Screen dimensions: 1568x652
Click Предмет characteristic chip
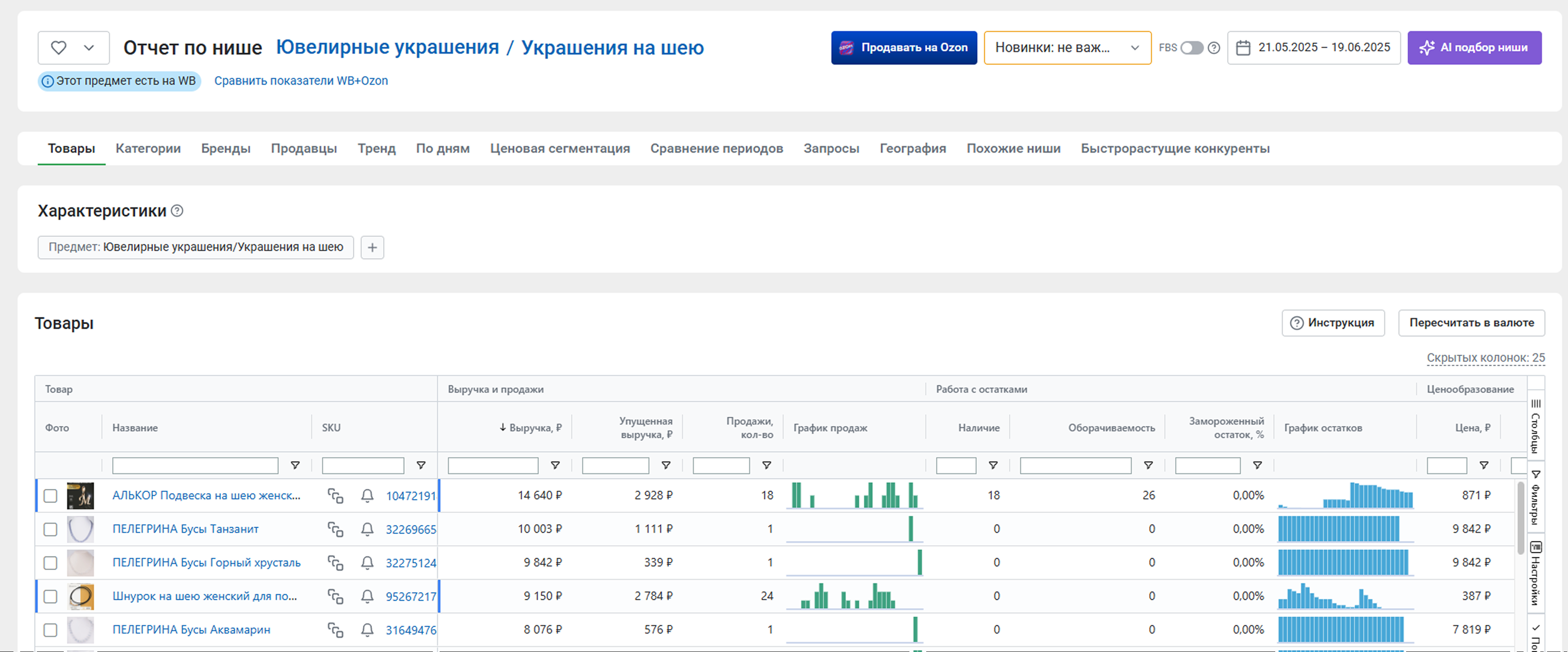195,247
